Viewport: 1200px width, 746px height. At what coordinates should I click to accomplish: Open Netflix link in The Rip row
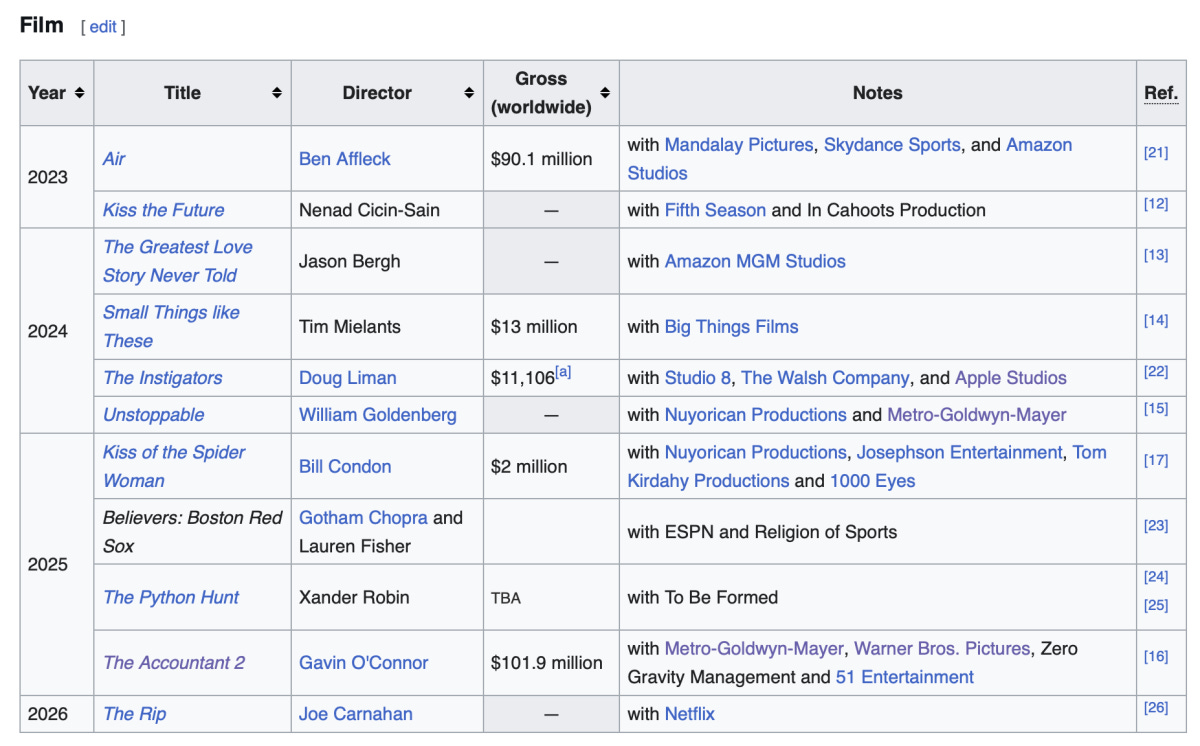point(690,714)
